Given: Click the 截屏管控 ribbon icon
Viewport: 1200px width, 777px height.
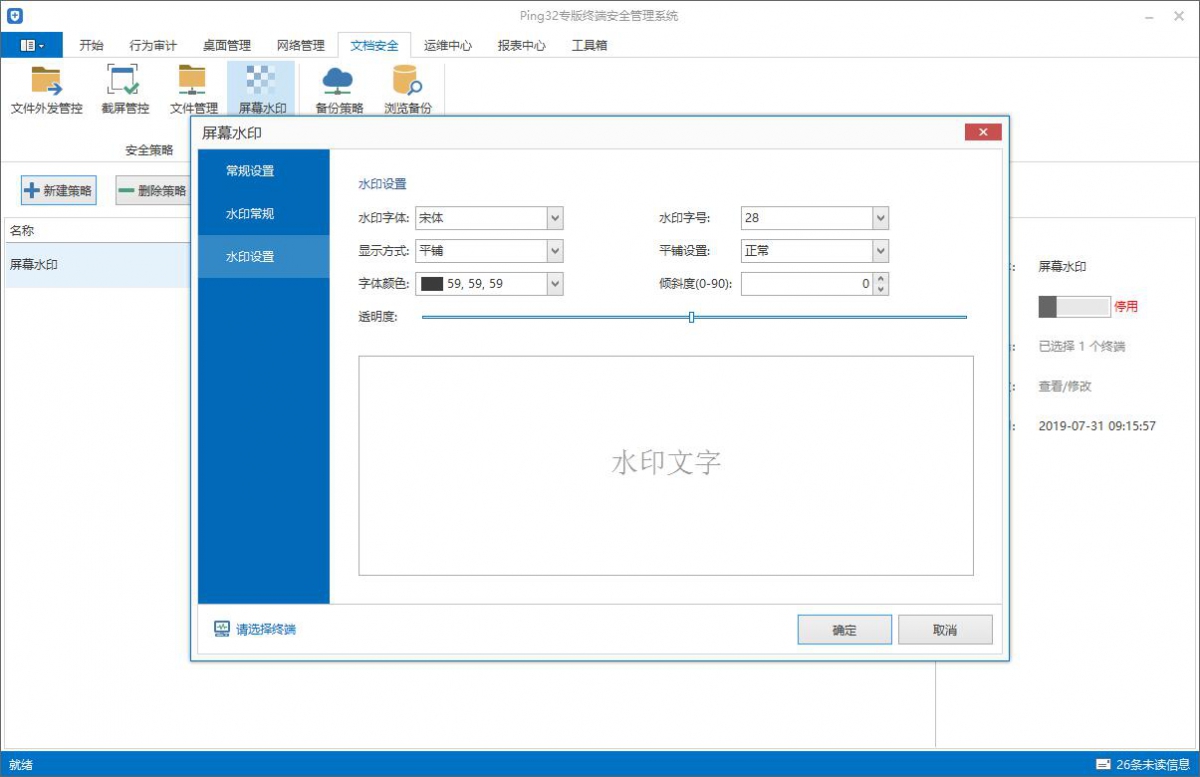Looking at the screenshot, I should [x=124, y=82].
